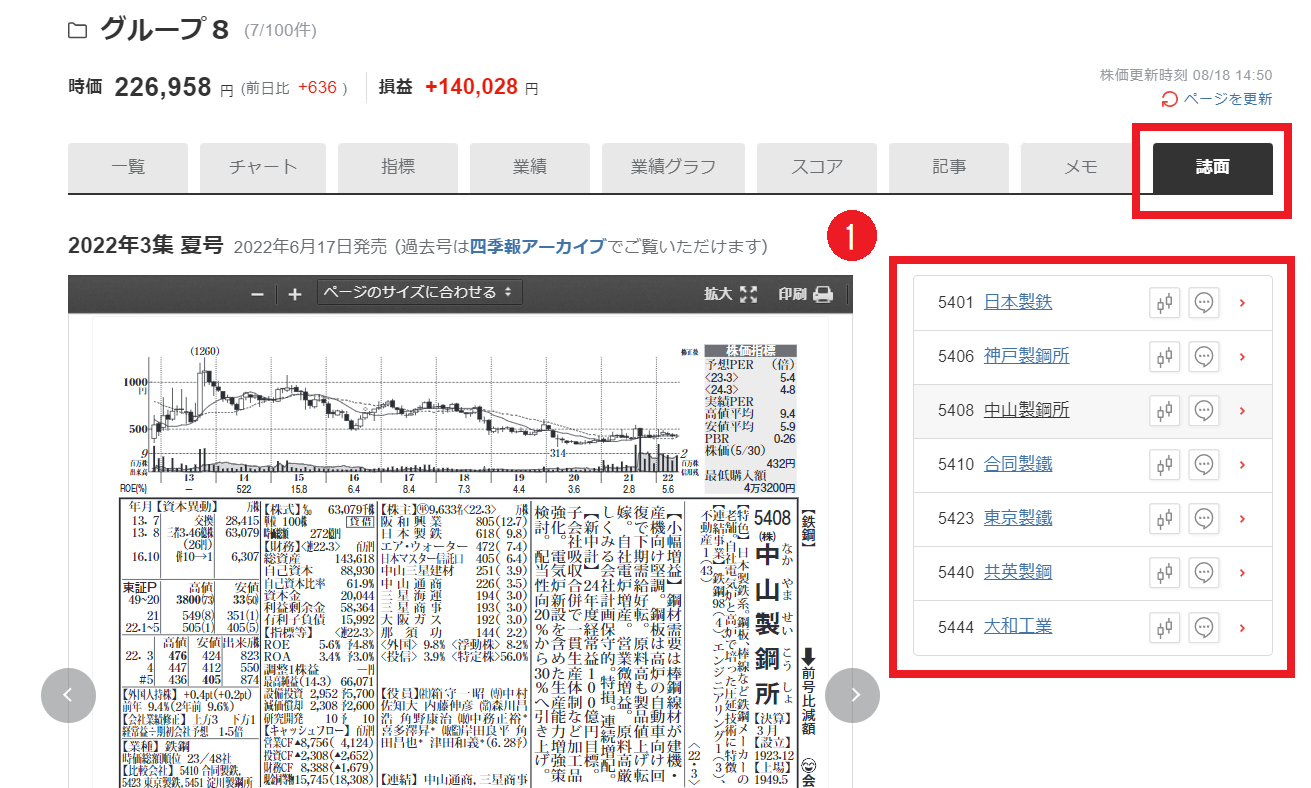Click the 損益 +140,028 value
This screenshot has height=788, width=1311.
coord(471,87)
